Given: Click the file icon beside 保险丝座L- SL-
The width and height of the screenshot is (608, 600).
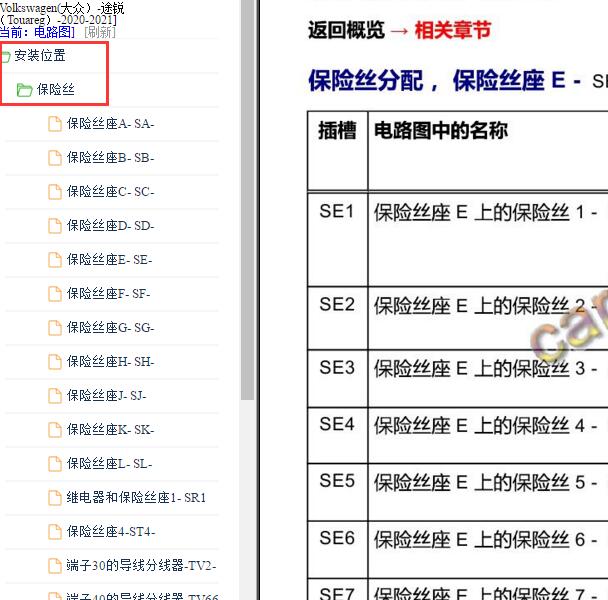Looking at the screenshot, I should click(x=55, y=463).
